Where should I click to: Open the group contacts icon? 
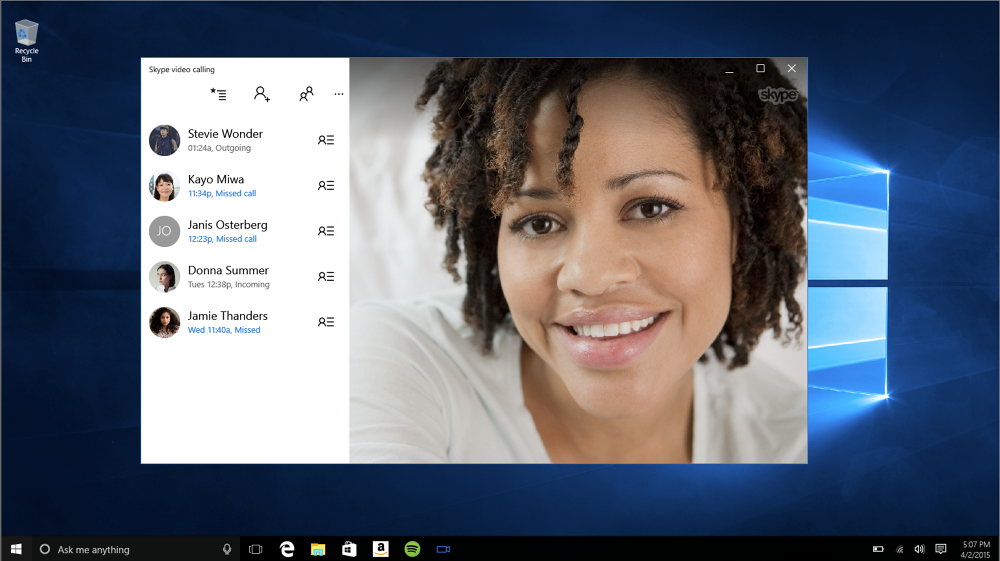click(x=306, y=94)
